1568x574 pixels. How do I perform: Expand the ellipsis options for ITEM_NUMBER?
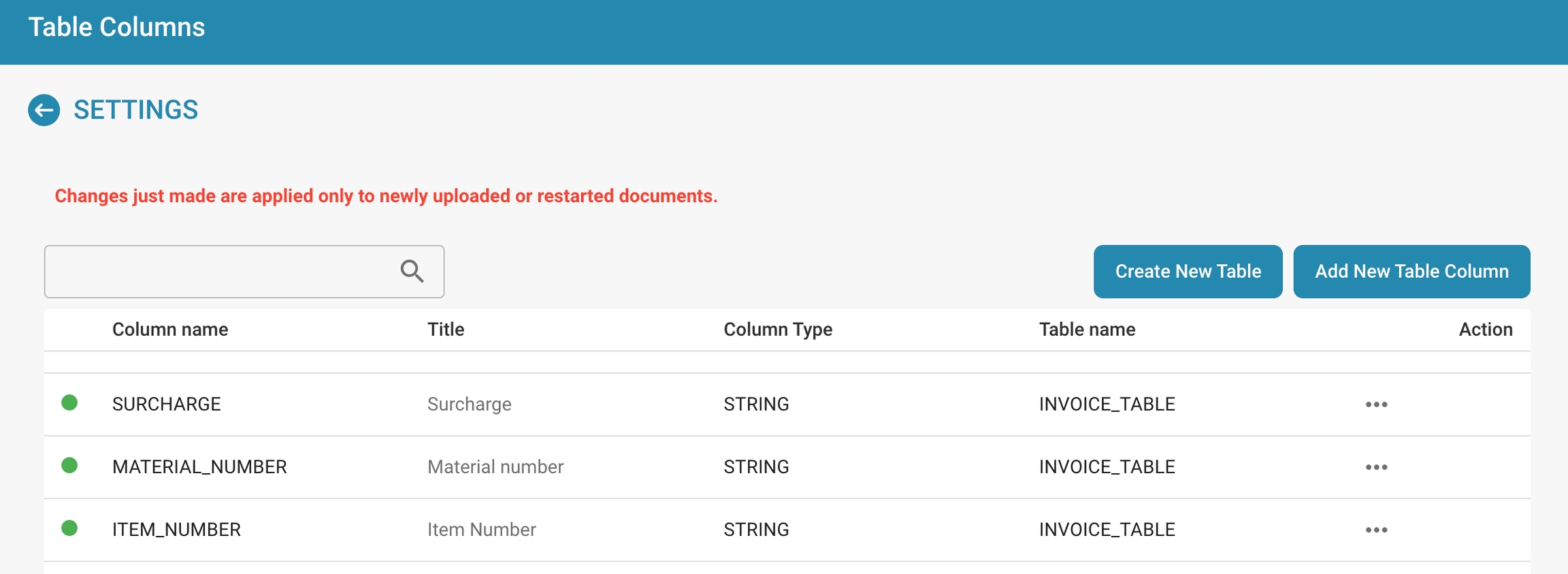tap(1376, 530)
